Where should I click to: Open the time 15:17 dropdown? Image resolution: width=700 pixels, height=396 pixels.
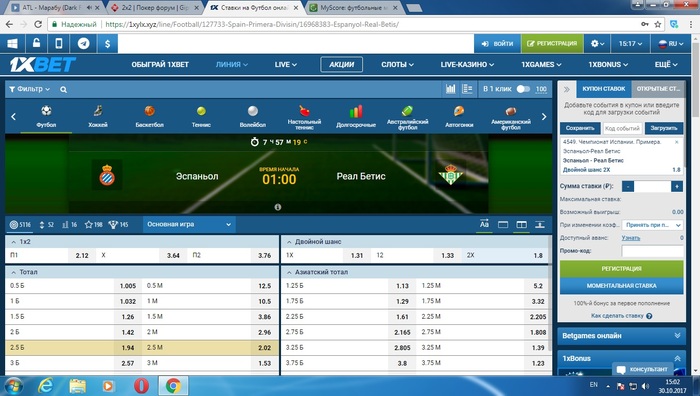[630, 44]
